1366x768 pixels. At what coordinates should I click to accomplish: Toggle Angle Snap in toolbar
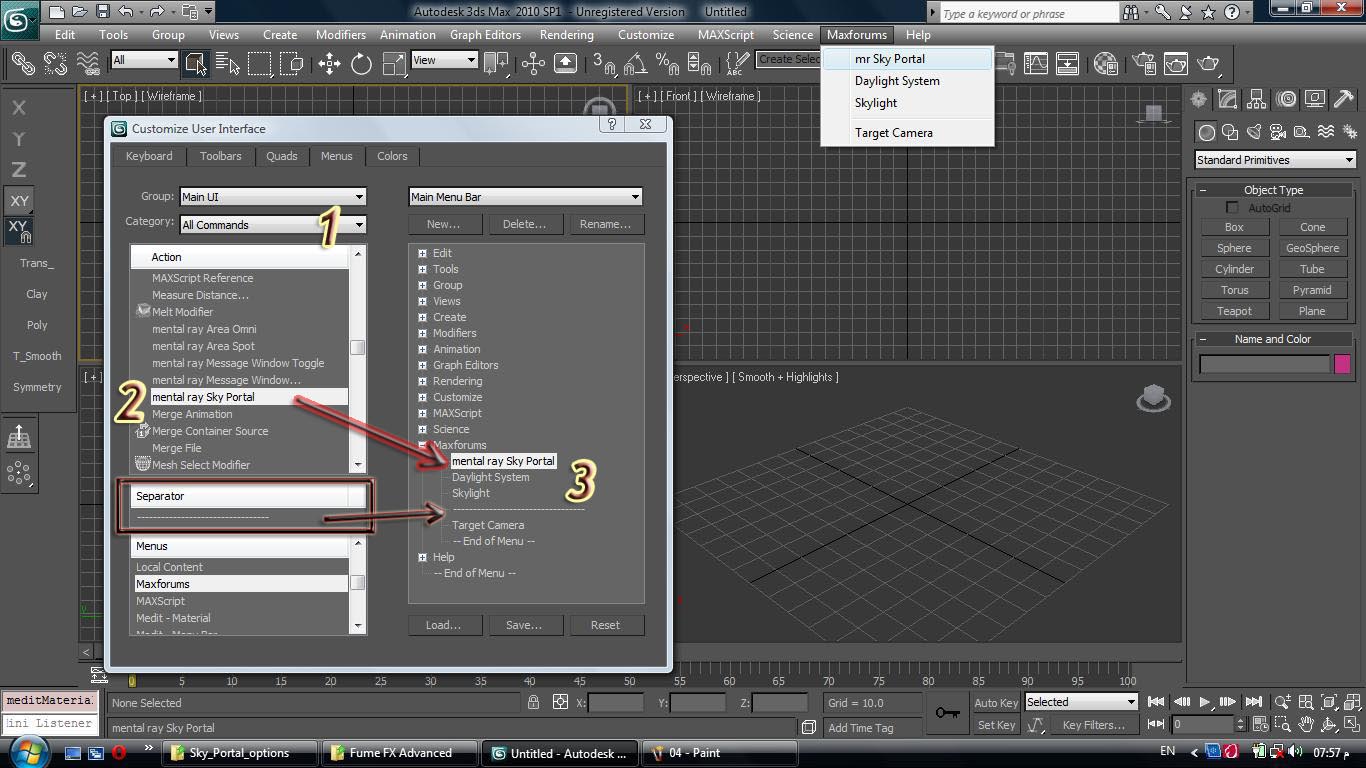click(636, 63)
